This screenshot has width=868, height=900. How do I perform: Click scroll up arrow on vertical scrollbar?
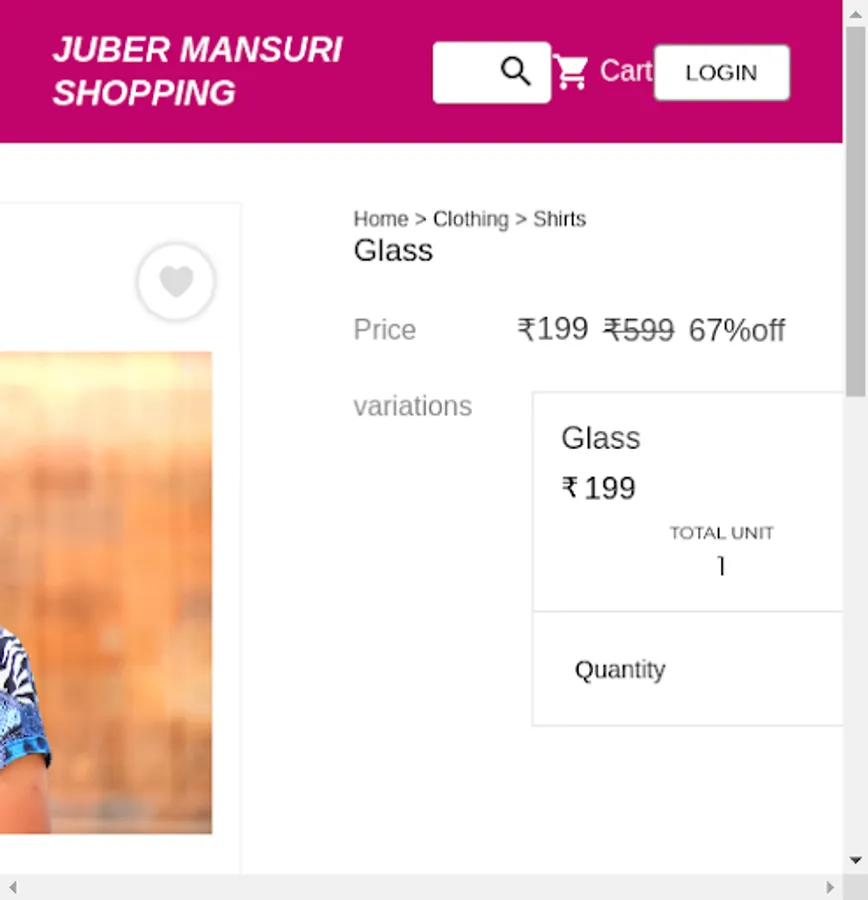pyautogui.click(x=855, y=14)
